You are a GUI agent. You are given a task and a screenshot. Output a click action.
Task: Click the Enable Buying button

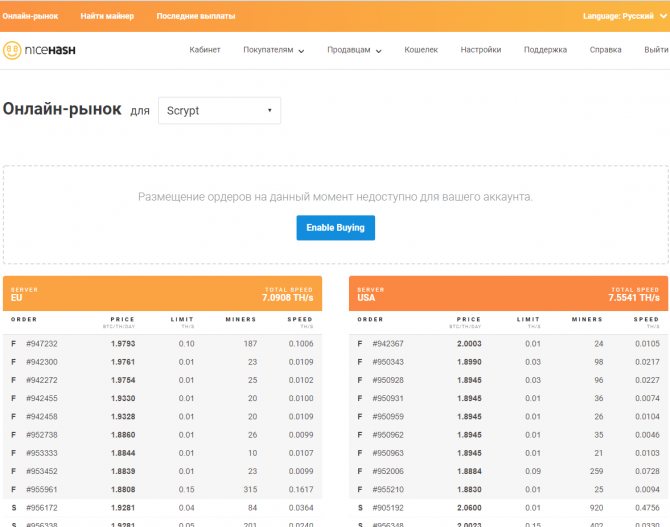pyautogui.click(x=335, y=228)
